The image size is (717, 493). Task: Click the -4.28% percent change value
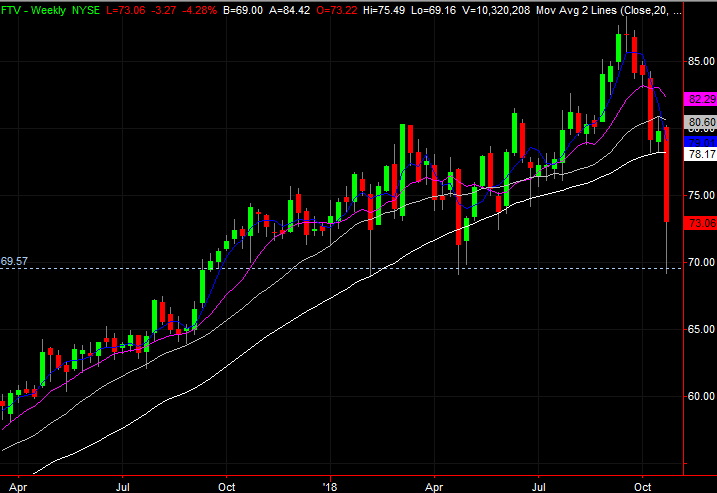(x=199, y=10)
